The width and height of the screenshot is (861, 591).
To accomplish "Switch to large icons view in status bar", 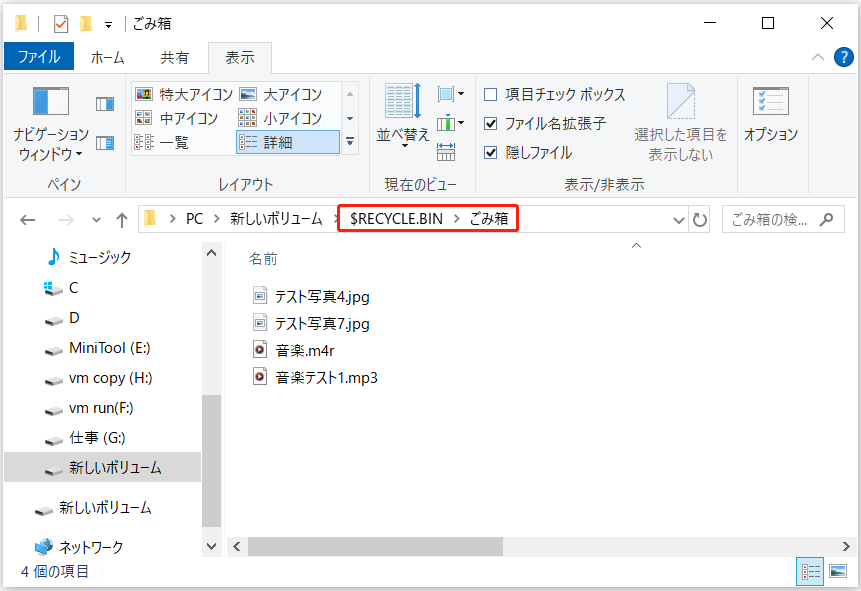I will 838,572.
